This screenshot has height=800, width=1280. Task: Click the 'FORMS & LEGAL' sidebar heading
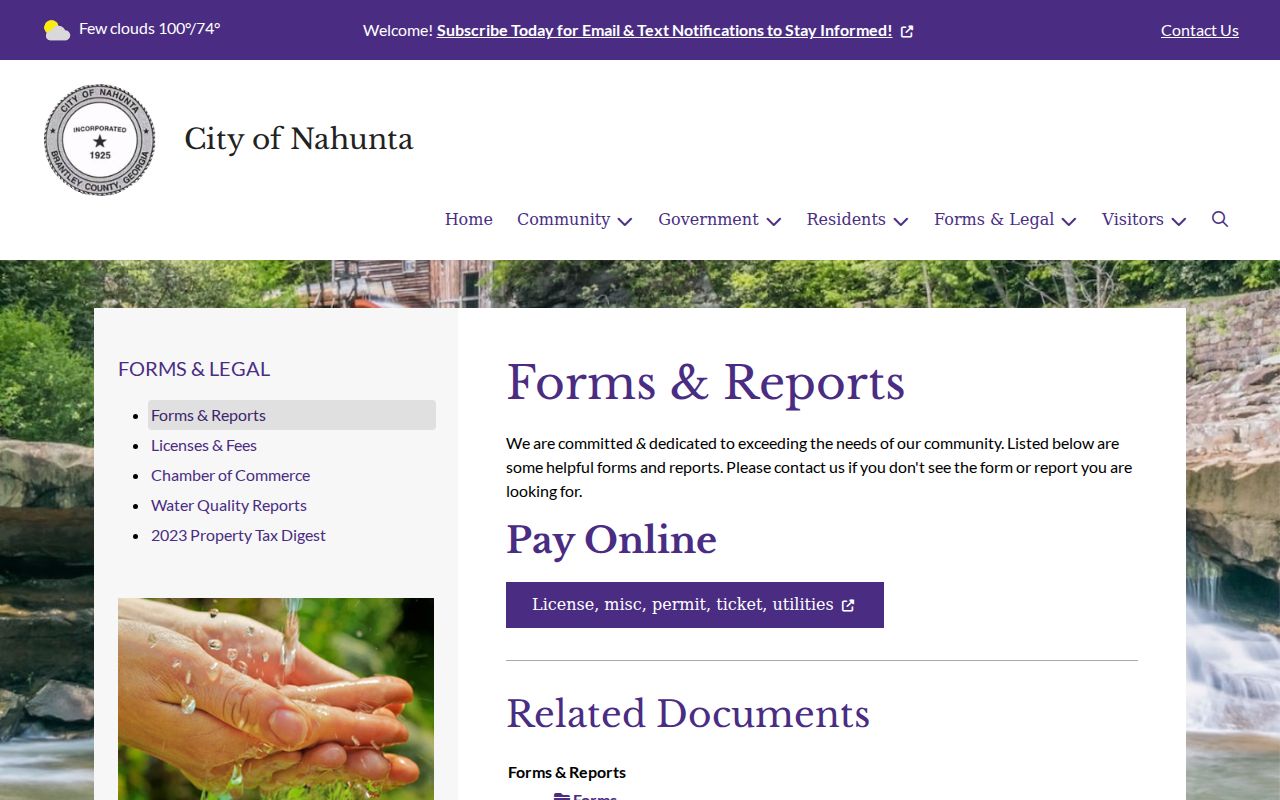[x=194, y=369]
